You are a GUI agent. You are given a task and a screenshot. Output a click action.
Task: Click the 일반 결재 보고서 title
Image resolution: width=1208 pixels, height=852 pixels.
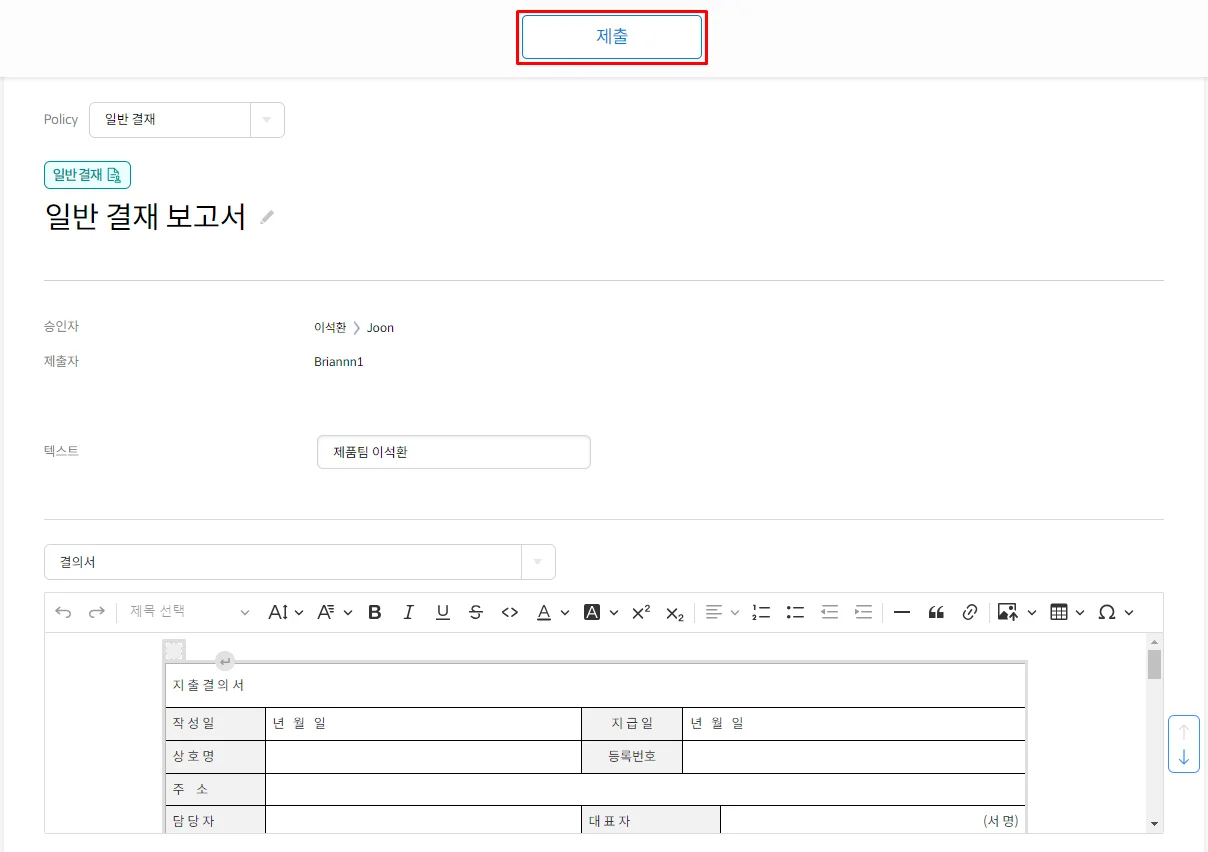point(146,217)
